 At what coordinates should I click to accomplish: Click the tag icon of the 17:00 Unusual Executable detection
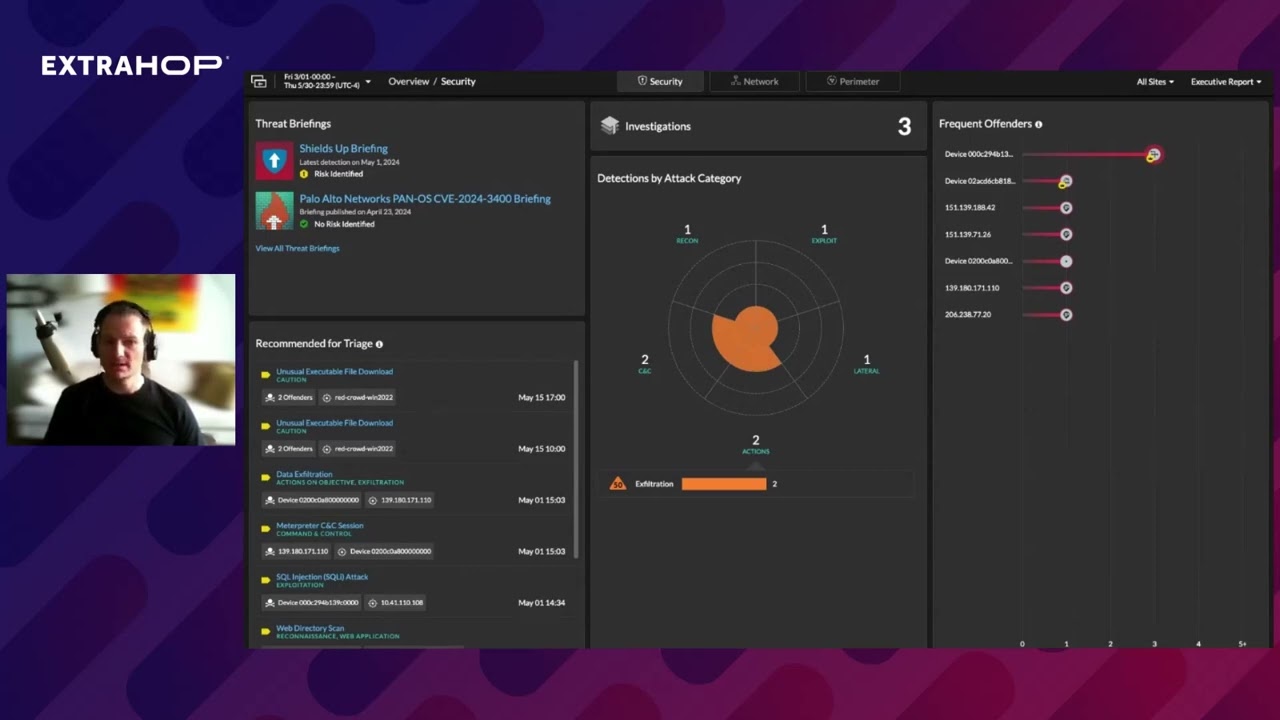pyautogui.click(x=266, y=376)
